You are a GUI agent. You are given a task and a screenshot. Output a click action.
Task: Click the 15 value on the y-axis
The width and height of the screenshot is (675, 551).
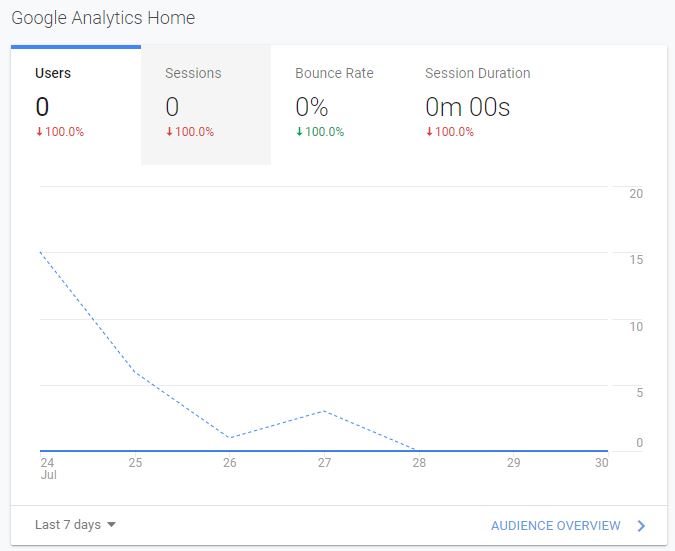[636, 260]
